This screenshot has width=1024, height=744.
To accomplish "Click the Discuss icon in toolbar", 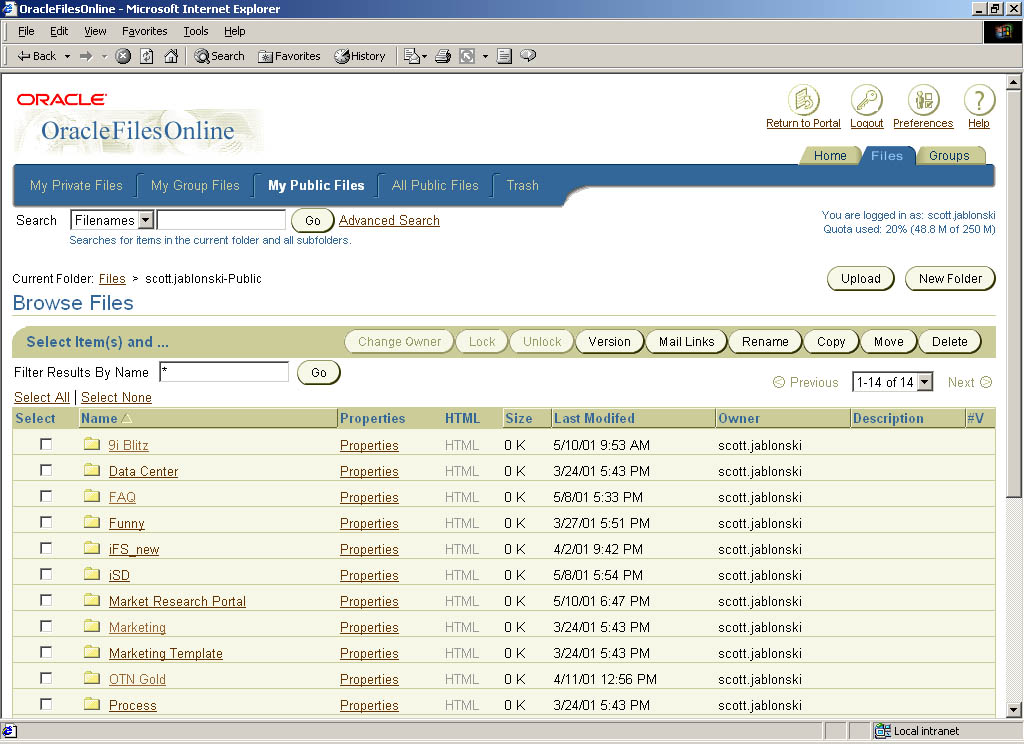I will point(528,56).
